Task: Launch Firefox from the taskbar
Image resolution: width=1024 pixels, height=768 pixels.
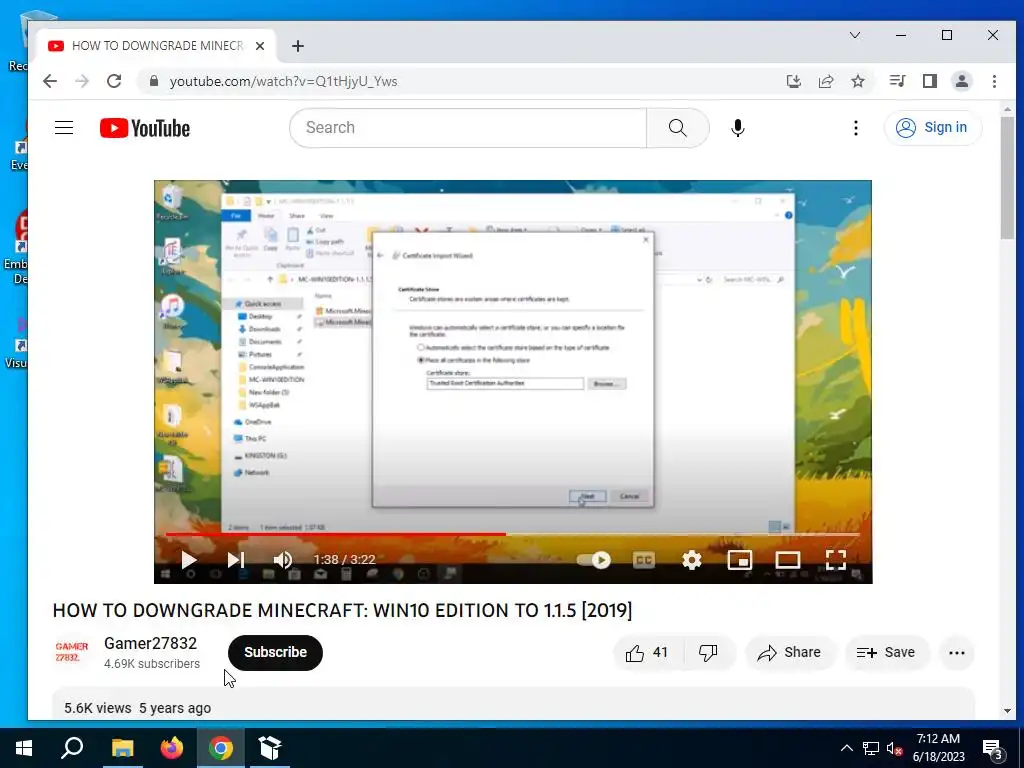Action: point(172,748)
